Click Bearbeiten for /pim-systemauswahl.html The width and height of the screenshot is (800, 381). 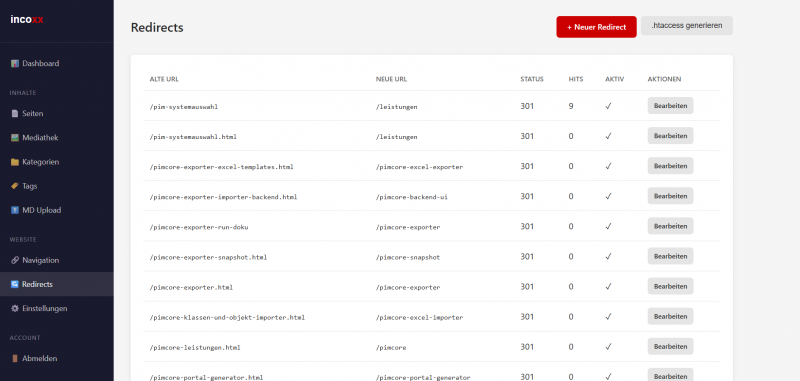pyautogui.click(x=670, y=136)
